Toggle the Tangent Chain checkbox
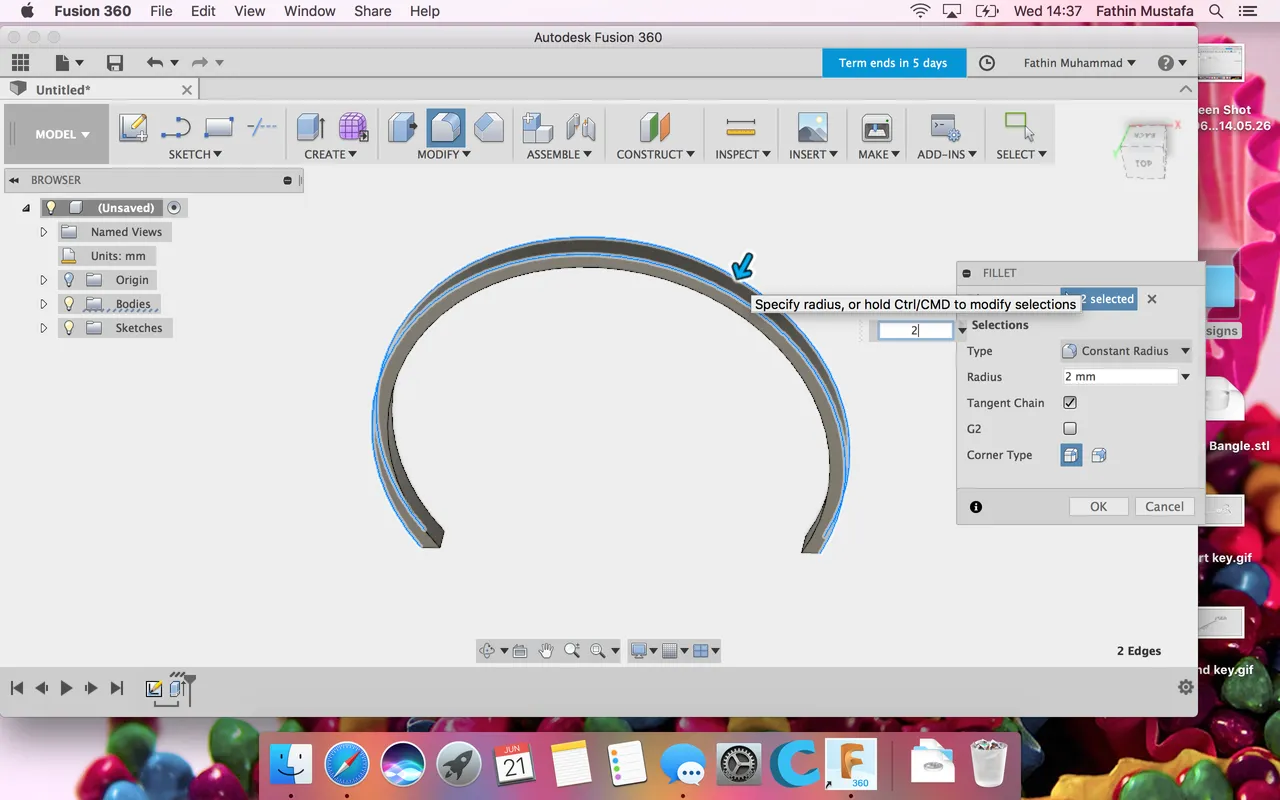This screenshot has width=1280, height=800. 1070,403
